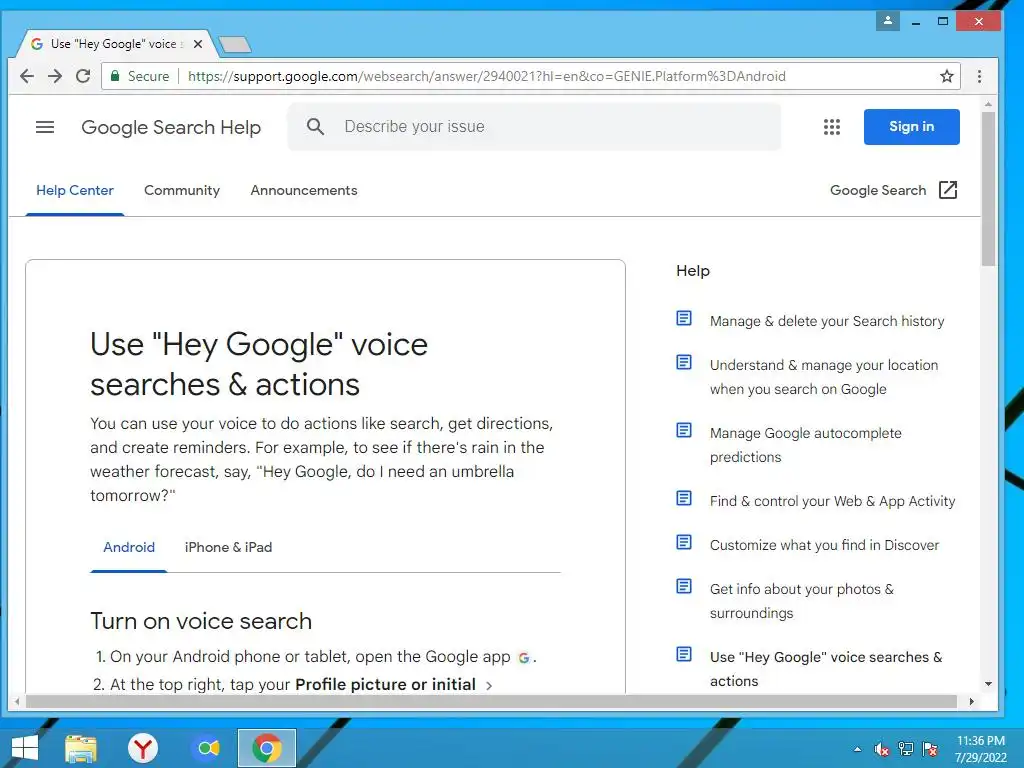Open the Google apps grid
This screenshot has width=1024, height=768.
pyautogui.click(x=832, y=127)
